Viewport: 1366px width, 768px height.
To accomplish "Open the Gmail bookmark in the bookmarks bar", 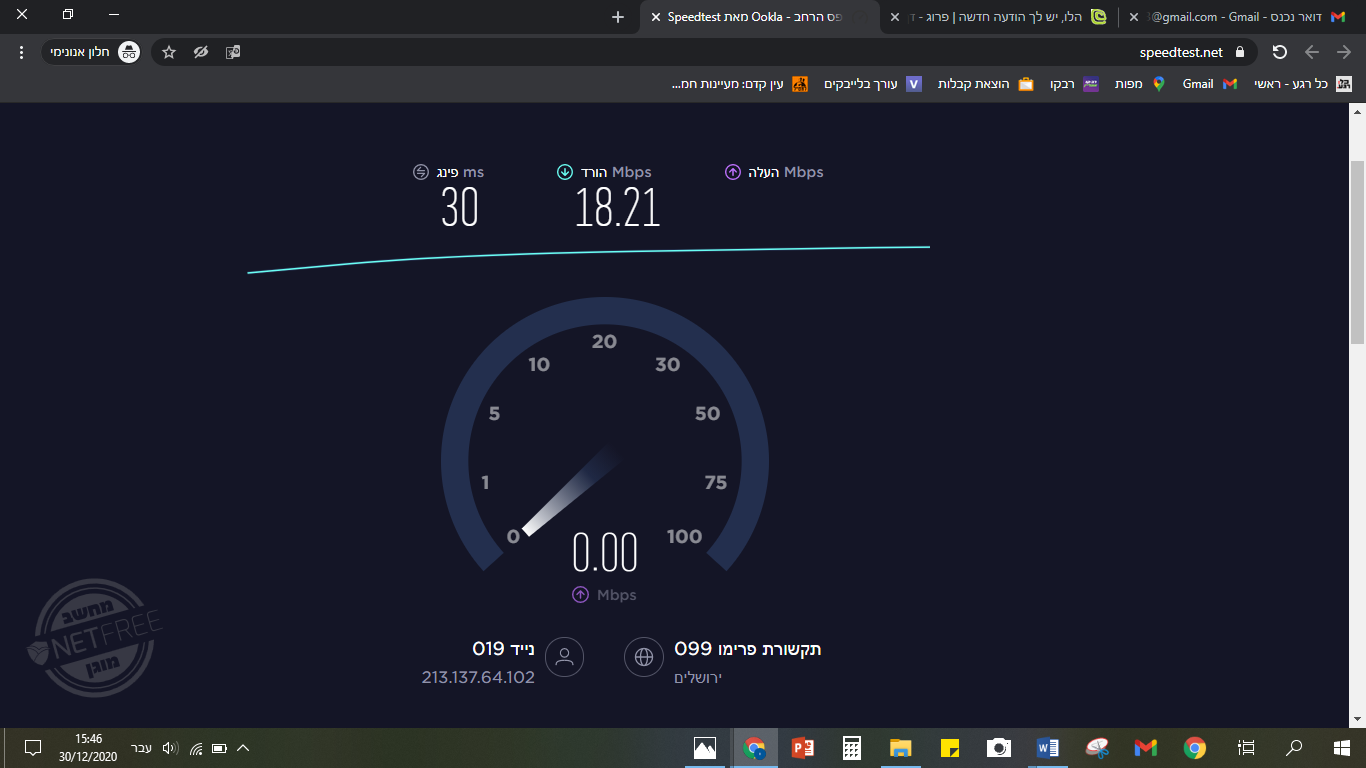I will tap(1210, 84).
